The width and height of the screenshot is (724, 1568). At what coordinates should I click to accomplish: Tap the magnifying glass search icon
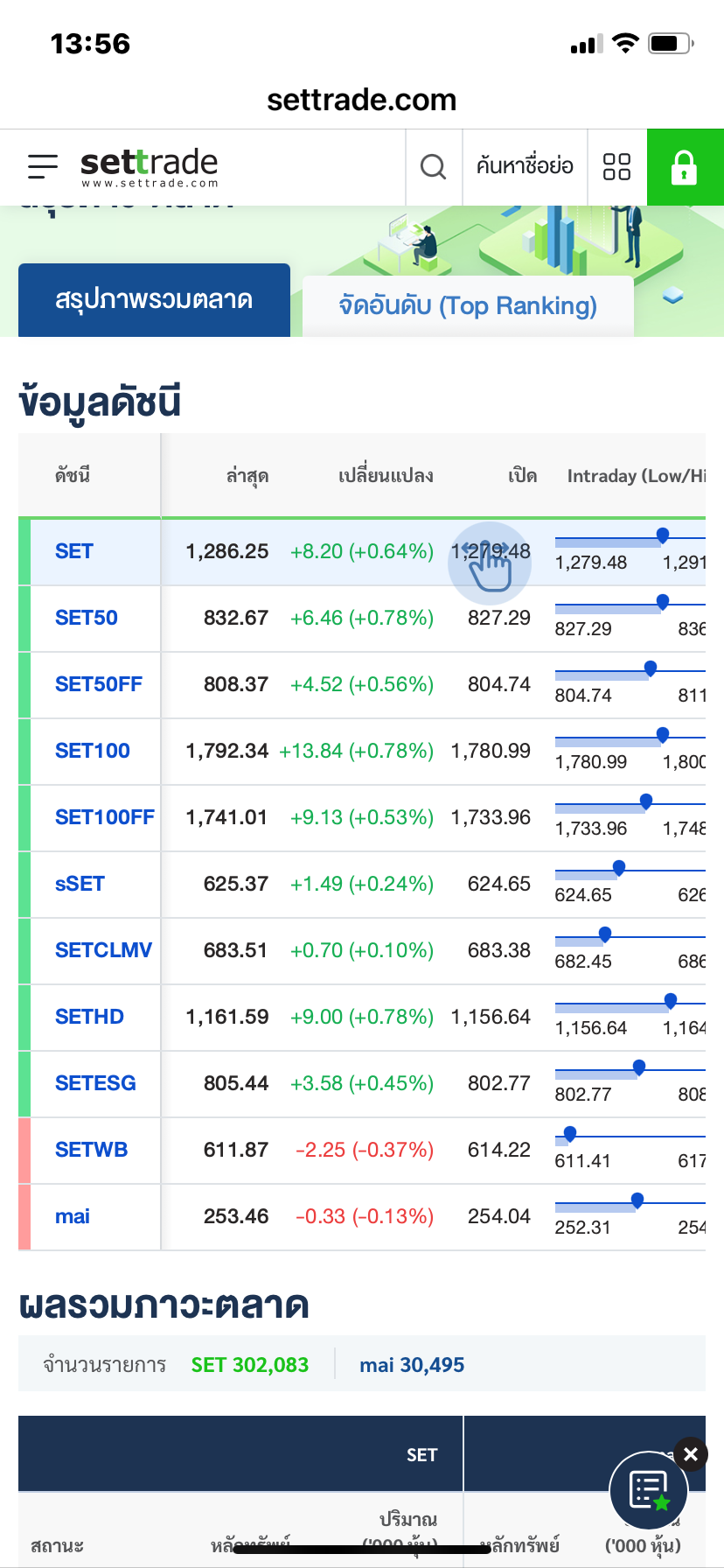pos(434,166)
